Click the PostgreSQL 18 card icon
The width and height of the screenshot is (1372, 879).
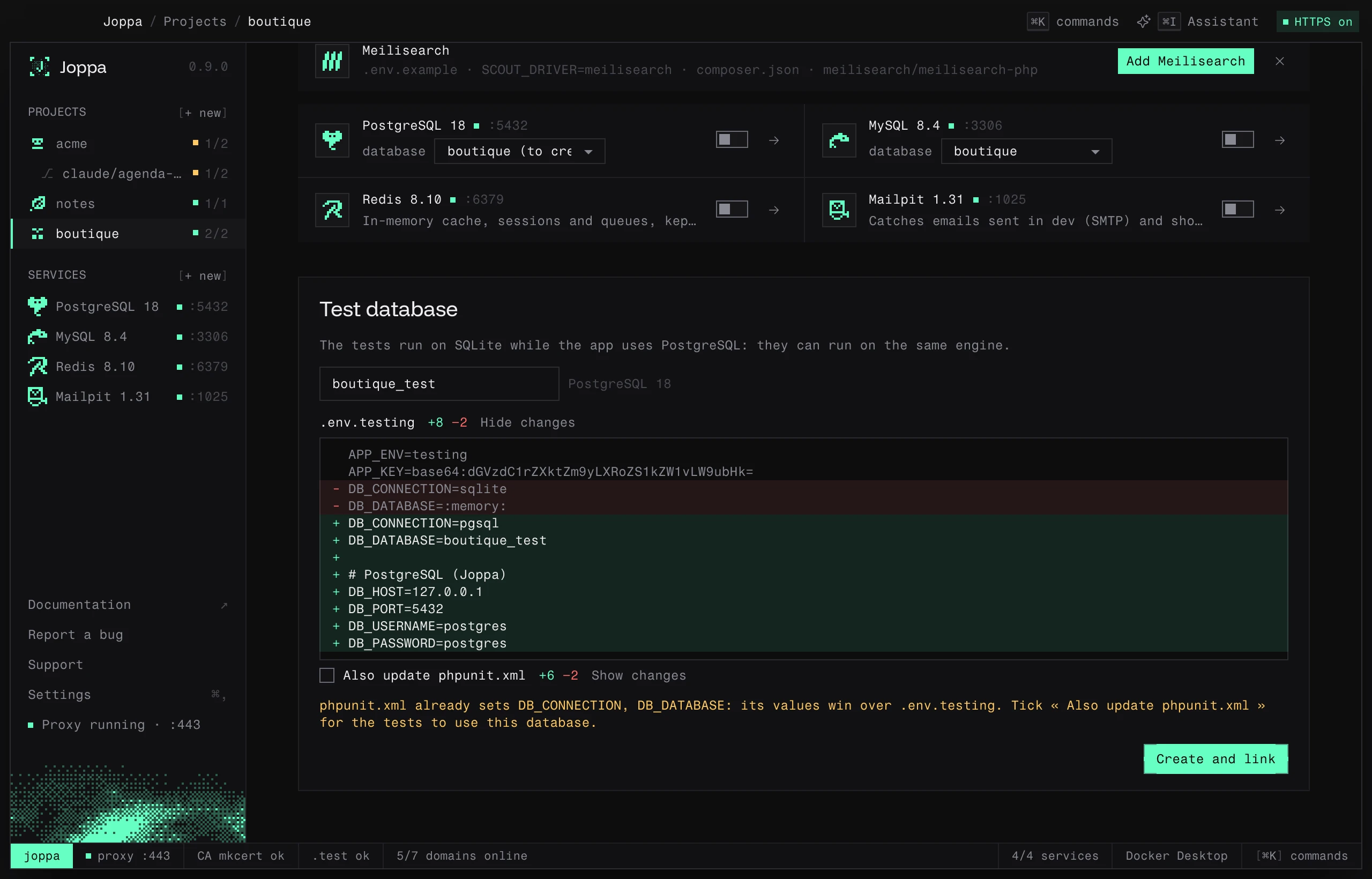332,140
